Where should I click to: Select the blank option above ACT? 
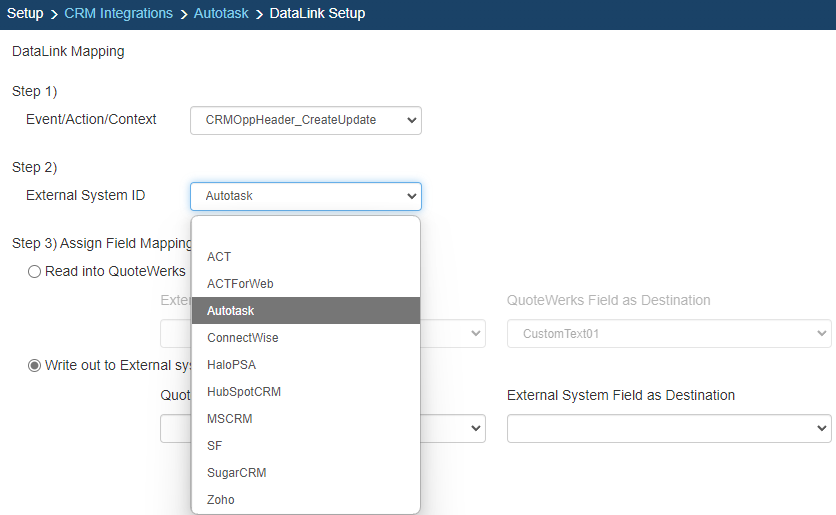305,231
